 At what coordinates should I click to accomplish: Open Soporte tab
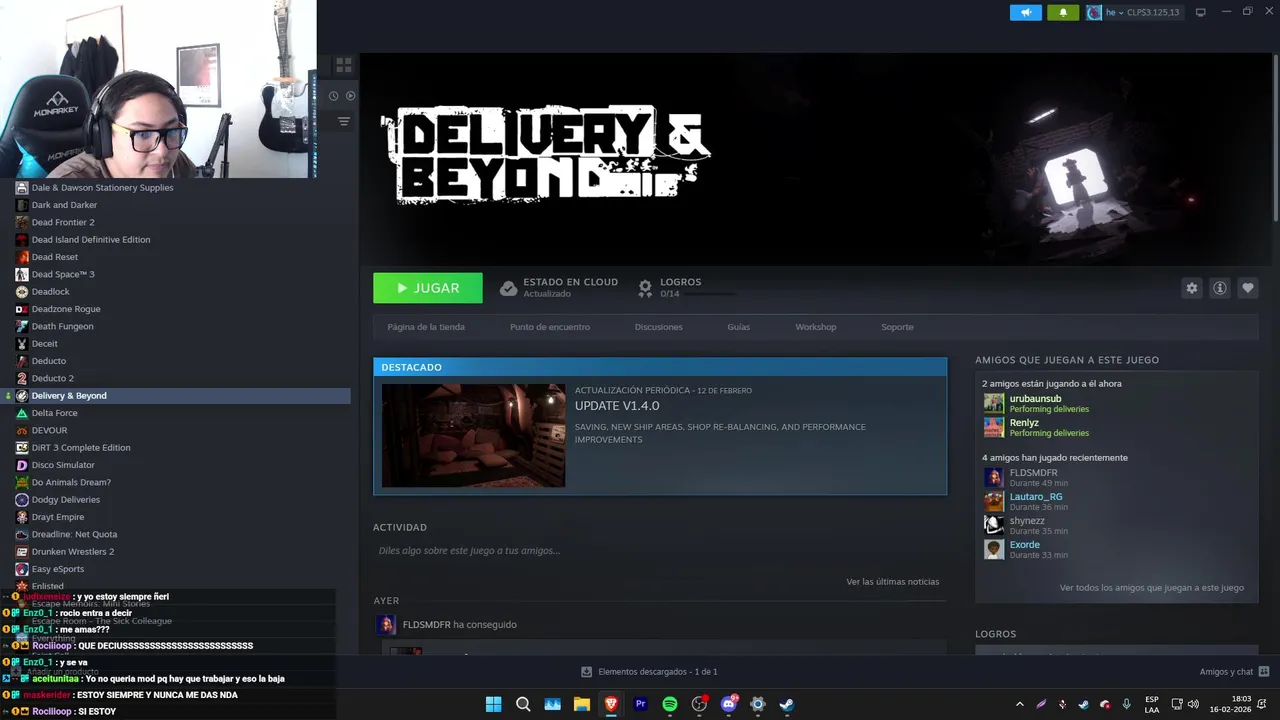coord(897,327)
